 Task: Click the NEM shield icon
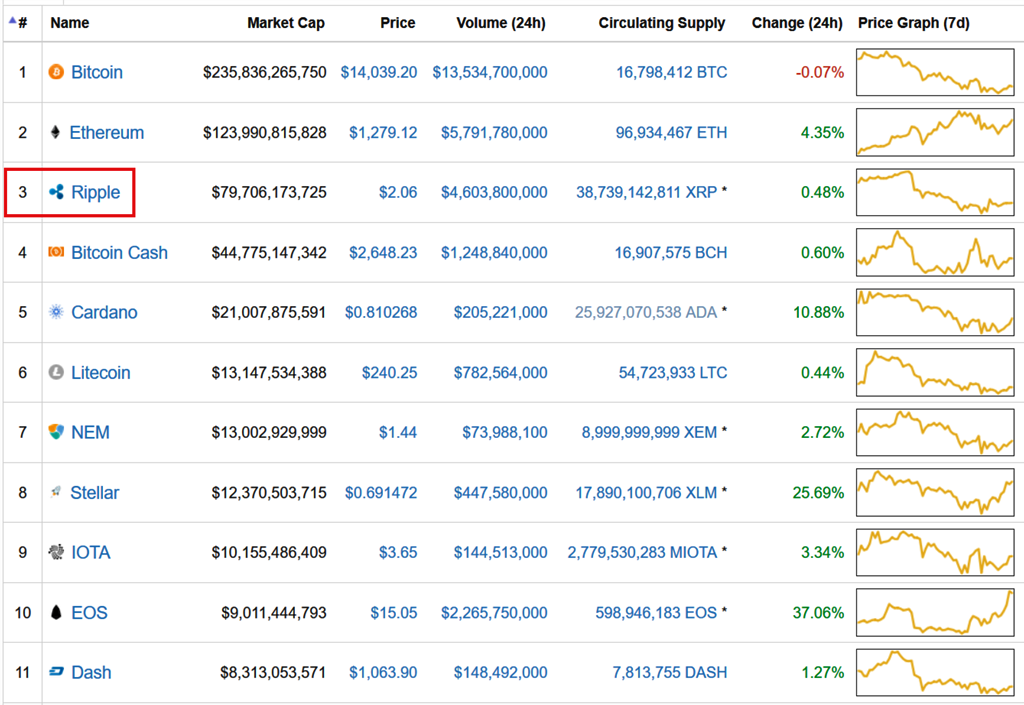pos(56,432)
